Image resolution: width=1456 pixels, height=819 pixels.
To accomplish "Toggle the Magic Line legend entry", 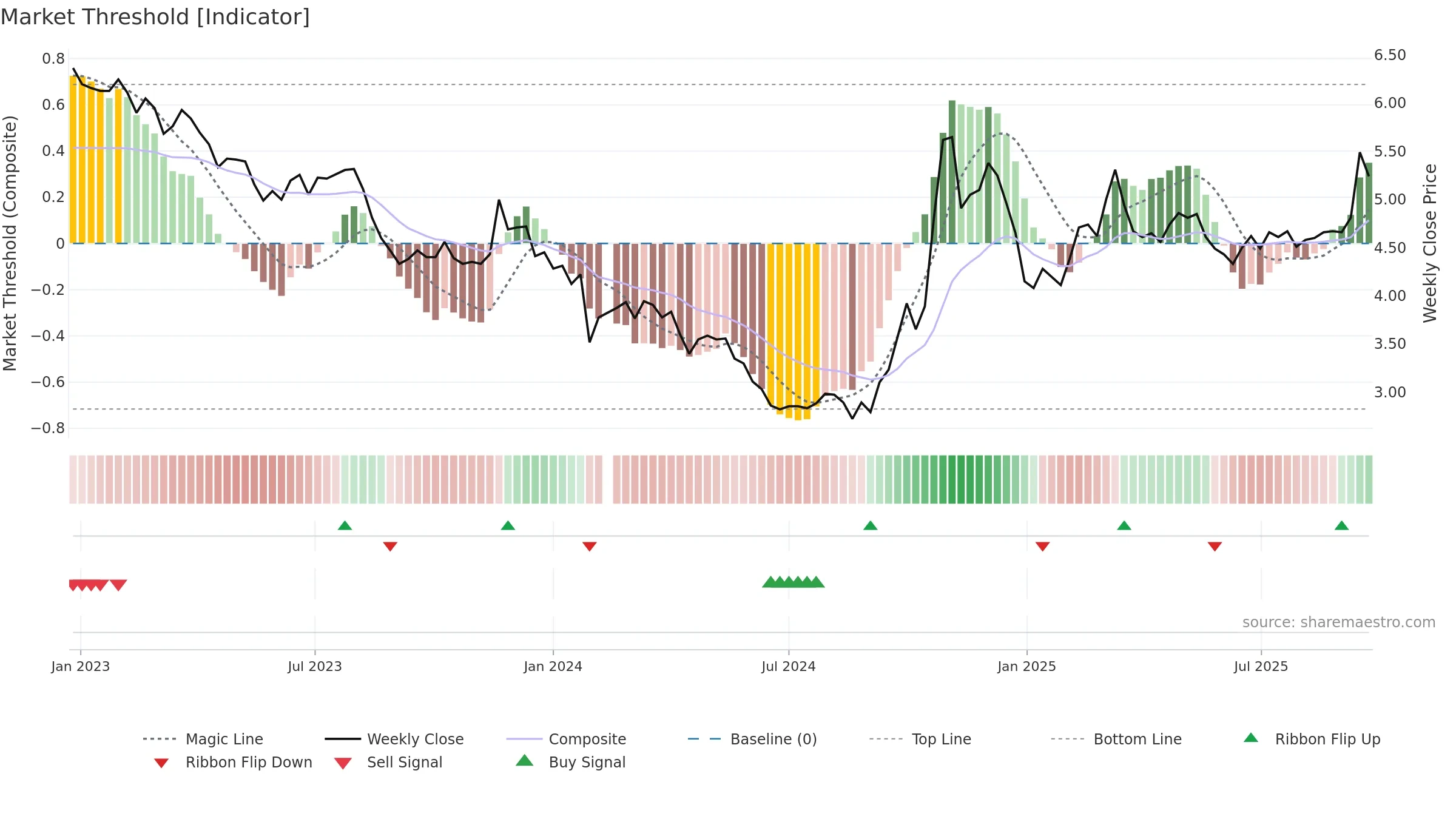I will [203, 739].
